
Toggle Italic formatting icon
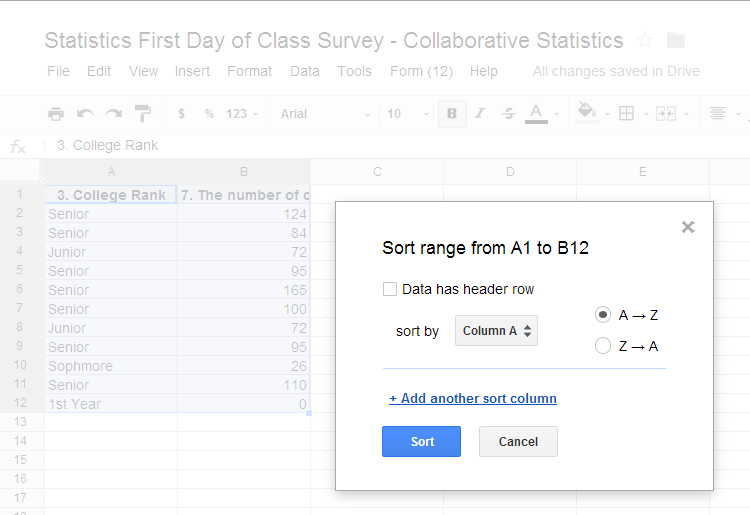click(480, 114)
